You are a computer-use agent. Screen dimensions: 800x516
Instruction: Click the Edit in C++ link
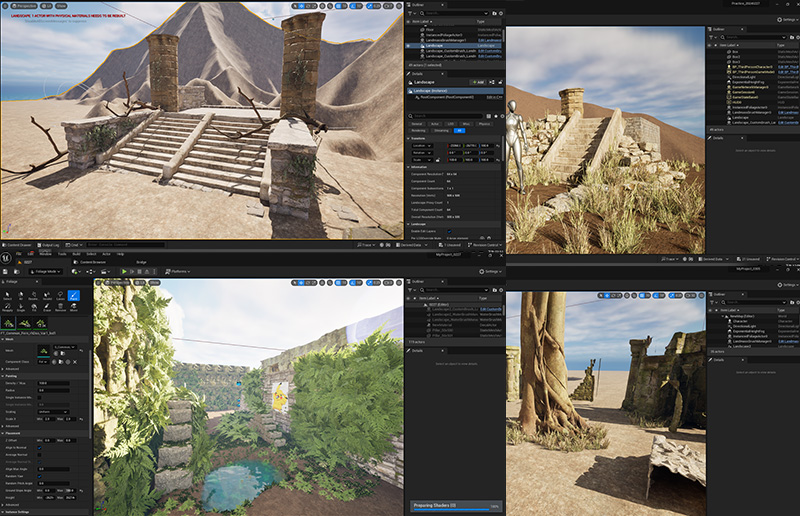tap(494, 97)
